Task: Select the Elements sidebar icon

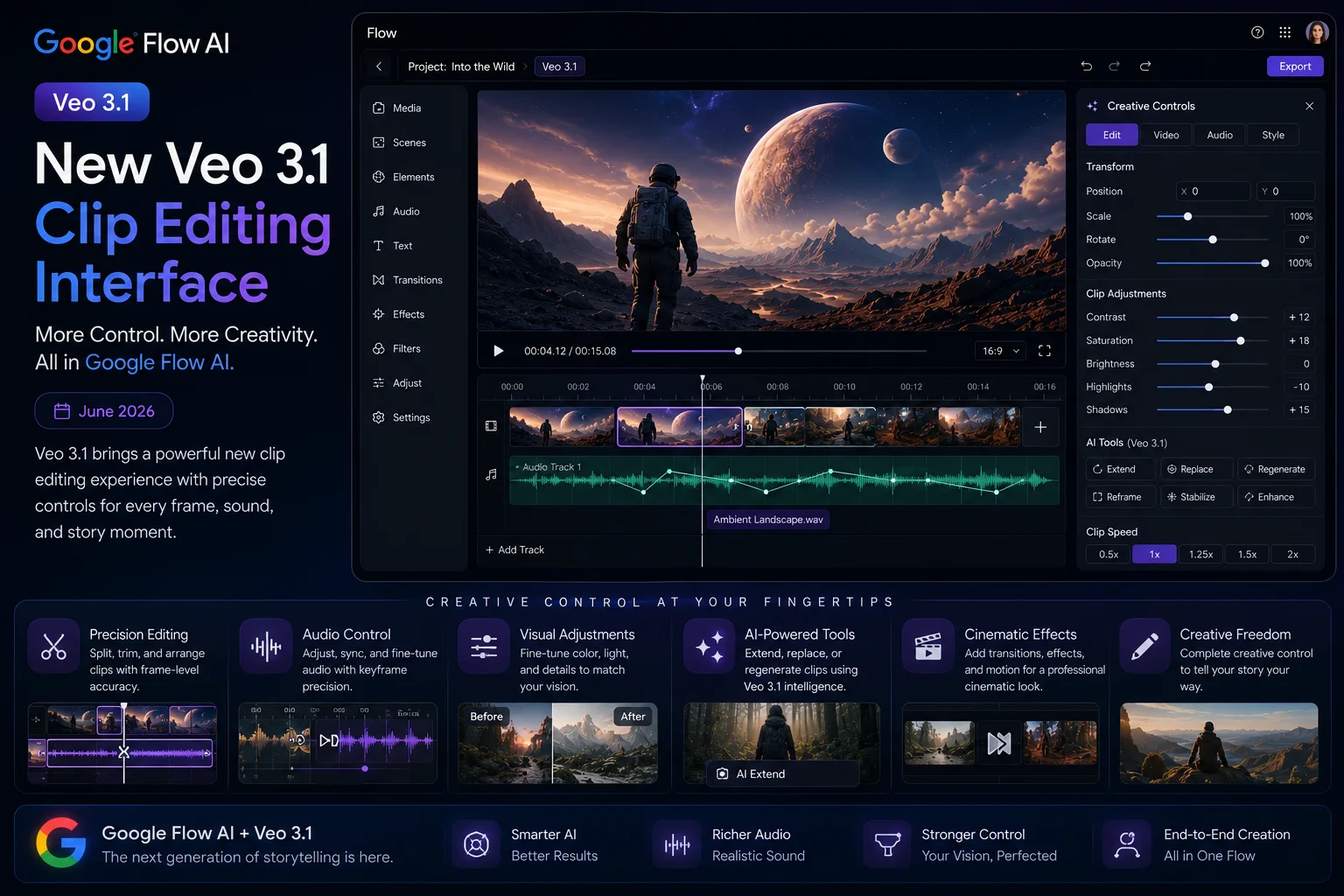Action: (x=379, y=177)
